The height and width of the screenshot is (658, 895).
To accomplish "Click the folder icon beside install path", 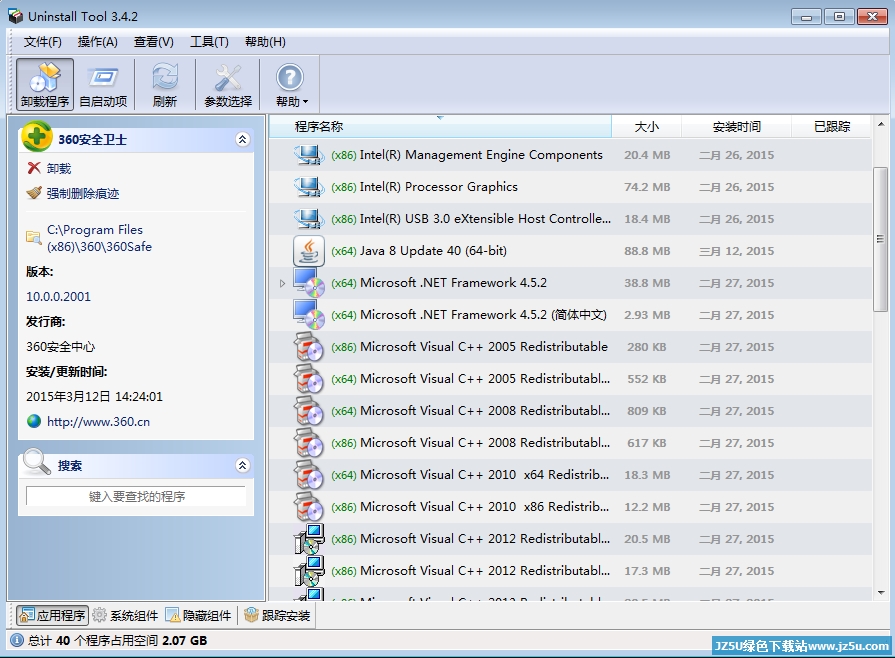I will coord(34,237).
